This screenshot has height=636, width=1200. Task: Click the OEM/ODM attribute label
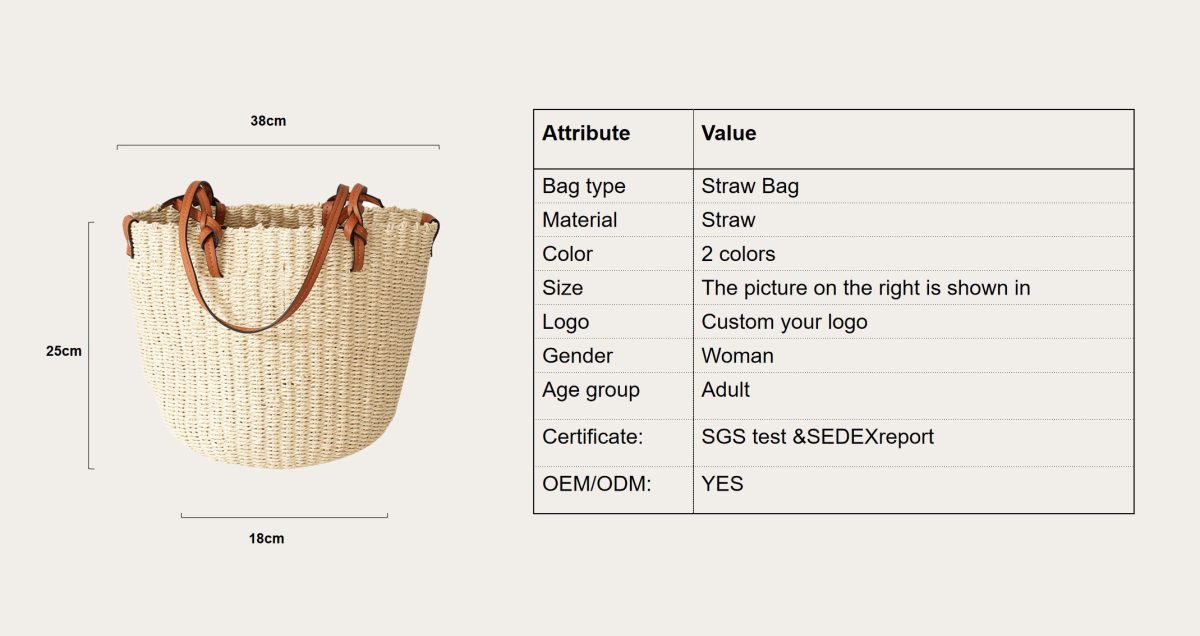pyautogui.click(x=597, y=484)
